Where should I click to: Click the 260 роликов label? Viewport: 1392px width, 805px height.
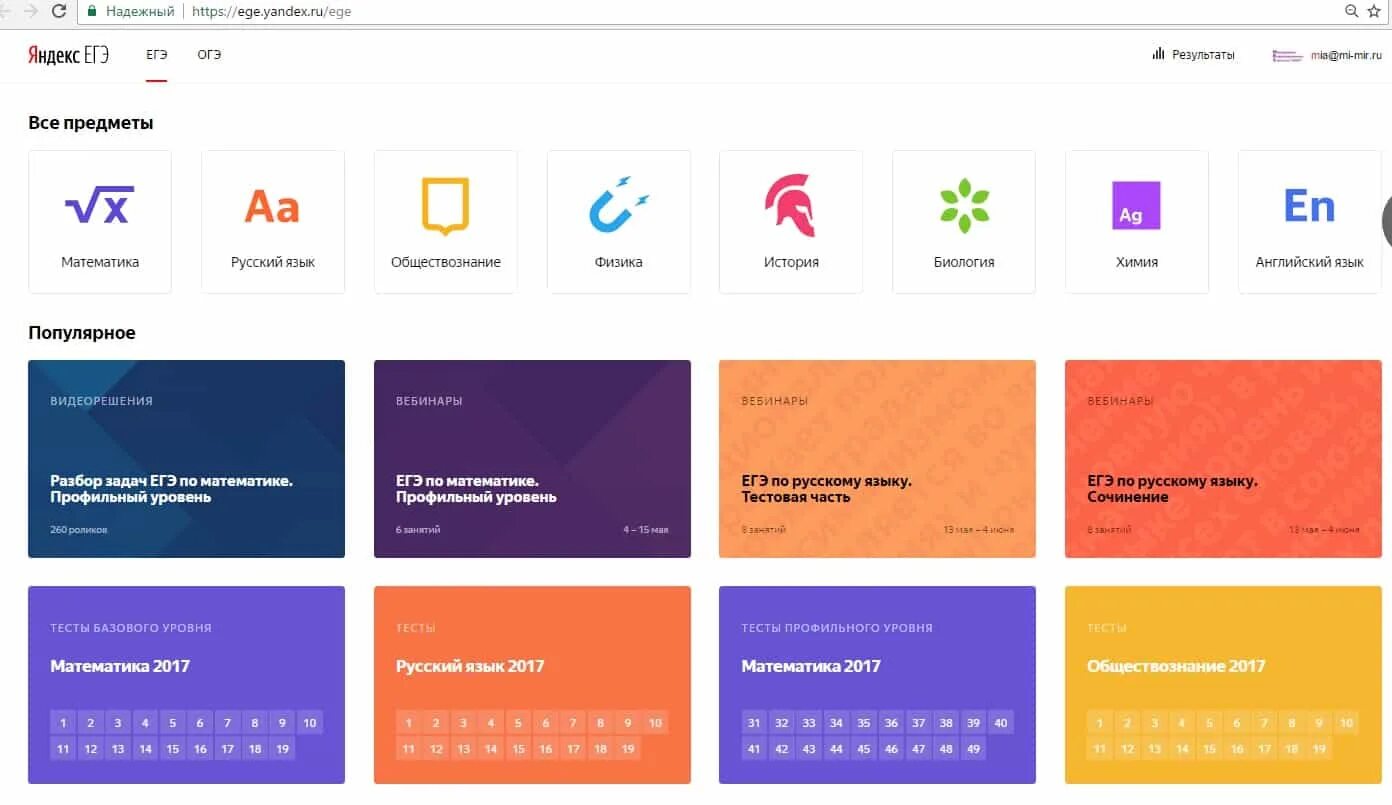(x=79, y=529)
